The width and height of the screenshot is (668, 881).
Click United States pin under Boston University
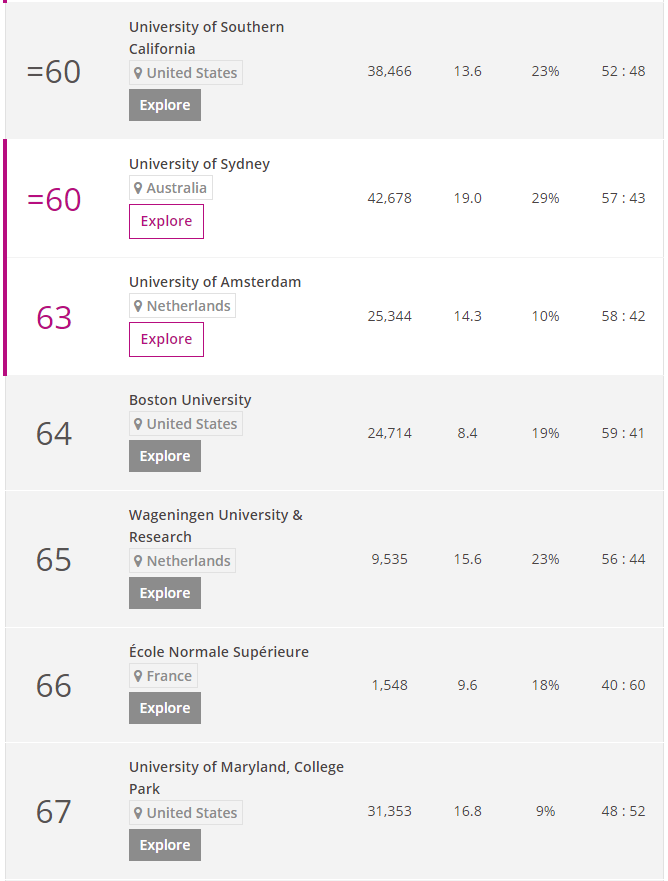click(x=138, y=424)
